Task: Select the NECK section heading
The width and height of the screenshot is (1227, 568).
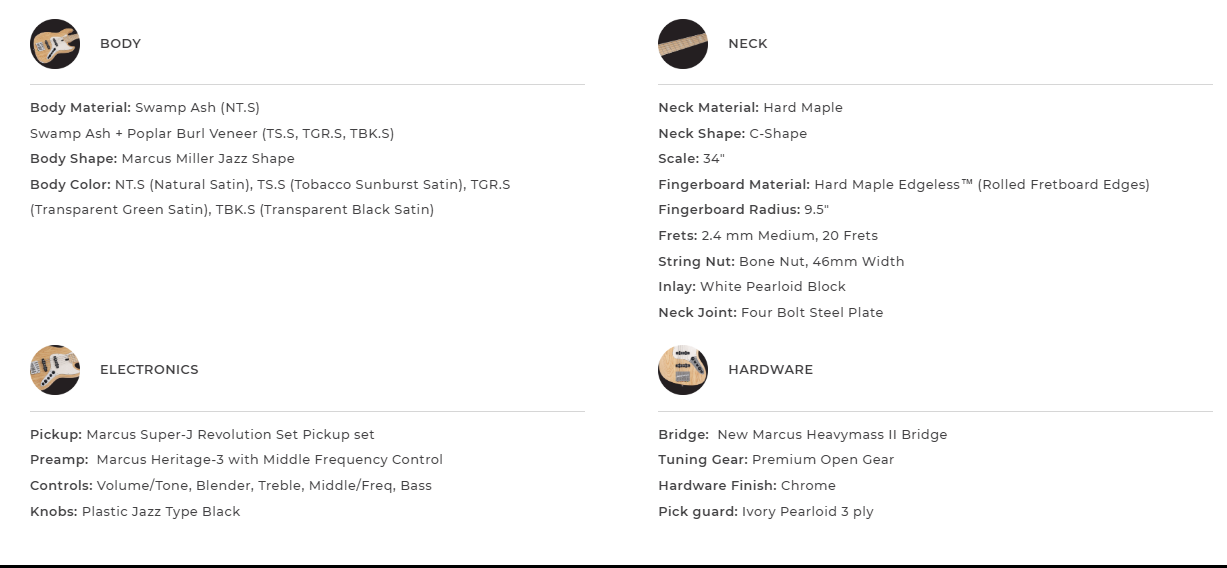Action: coord(748,44)
